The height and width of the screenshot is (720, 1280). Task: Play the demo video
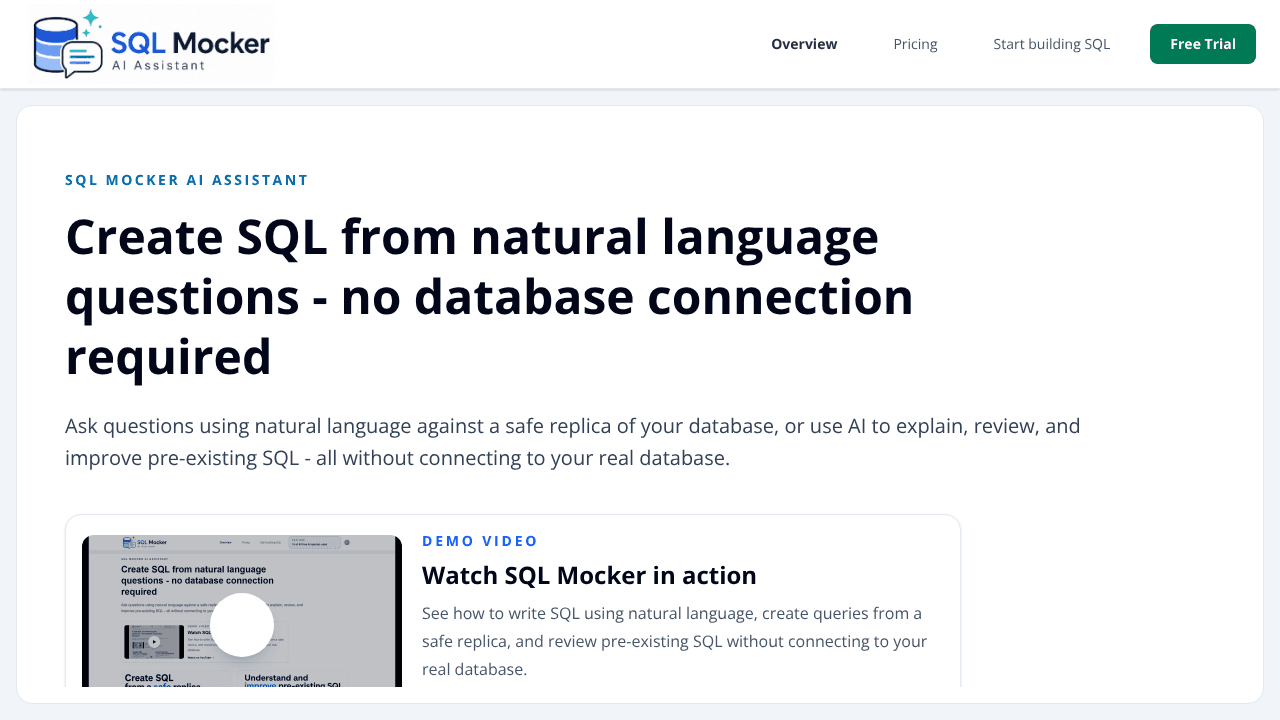pyautogui.click(x=242, y=625)
